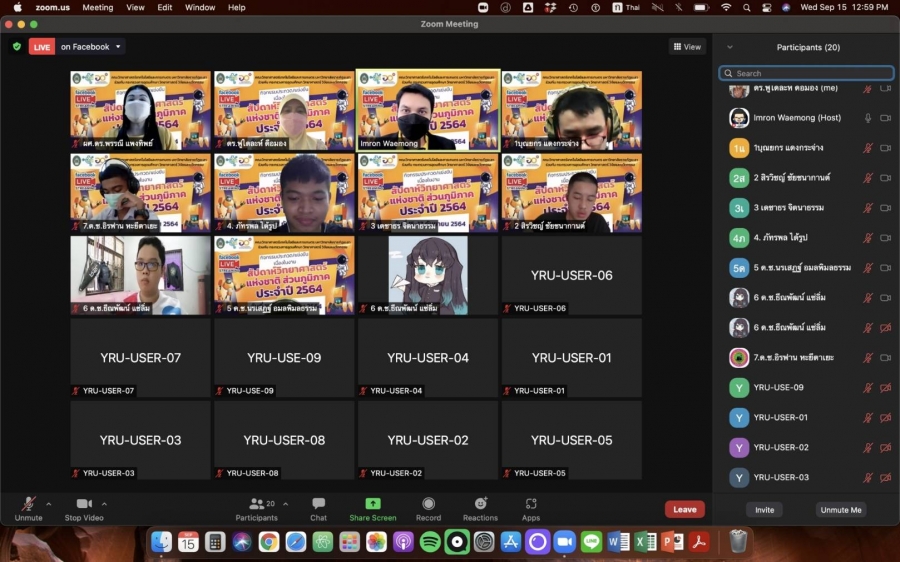Unmute your microphone
The width and height of the screenshot is (900, 562).
[29, 504]
